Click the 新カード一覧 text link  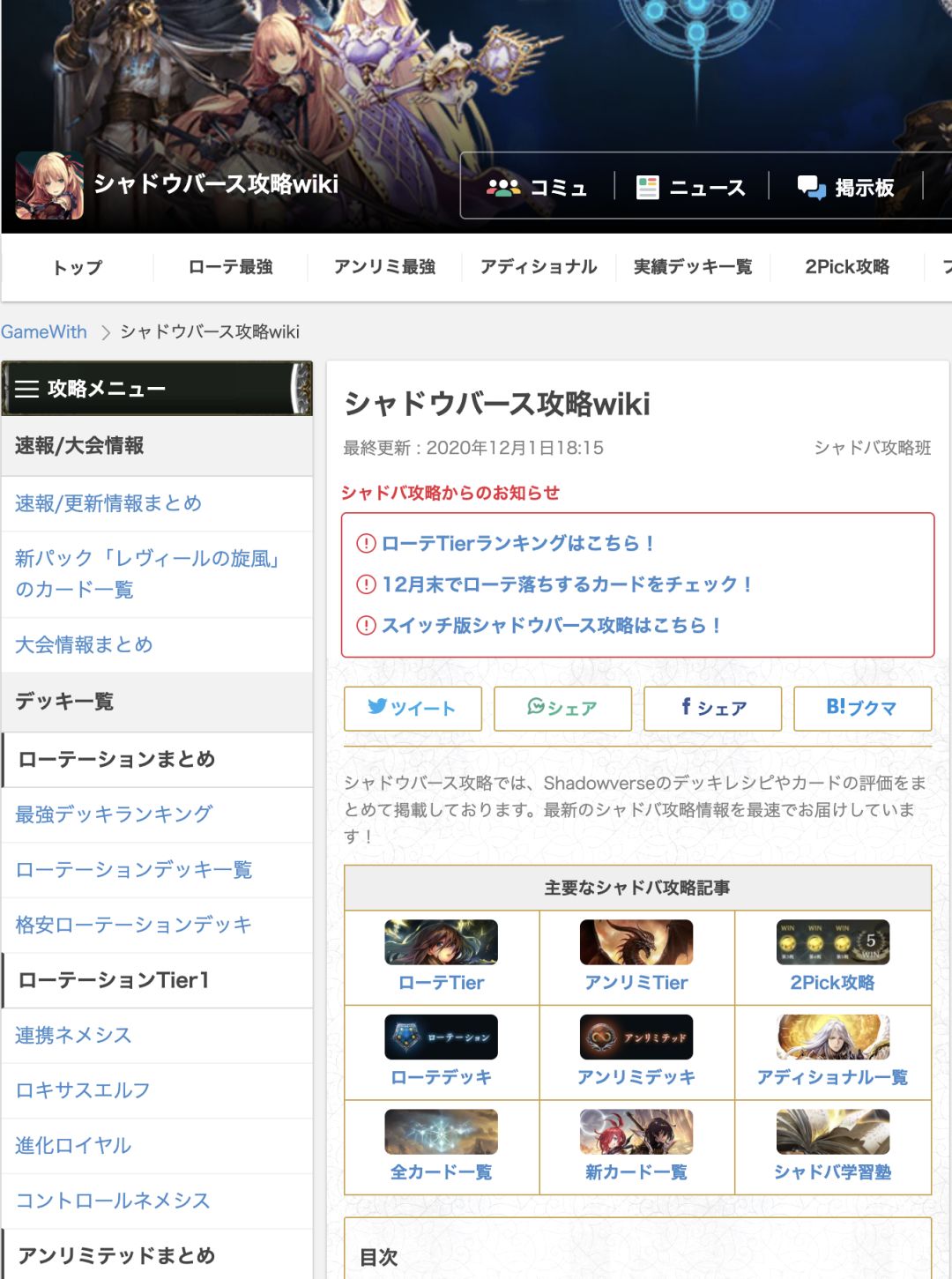coord(636,1172)
